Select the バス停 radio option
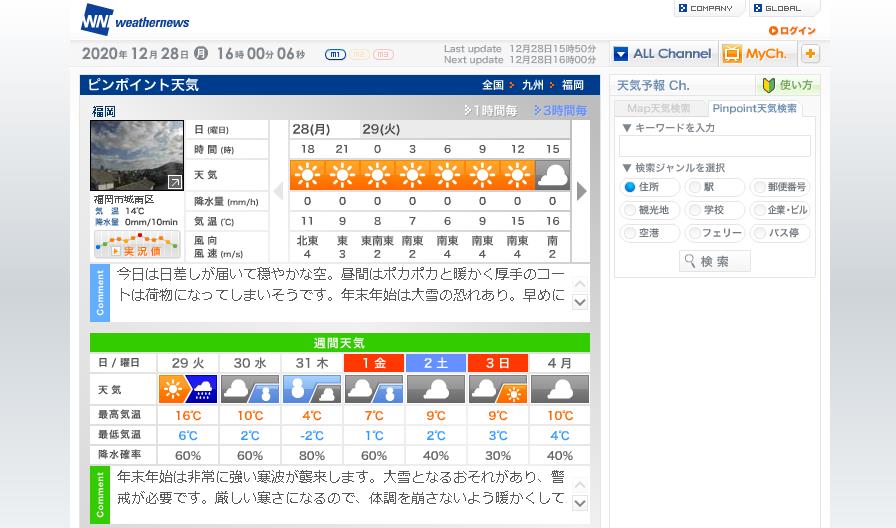The image size is (896, 528). [780, 233]
